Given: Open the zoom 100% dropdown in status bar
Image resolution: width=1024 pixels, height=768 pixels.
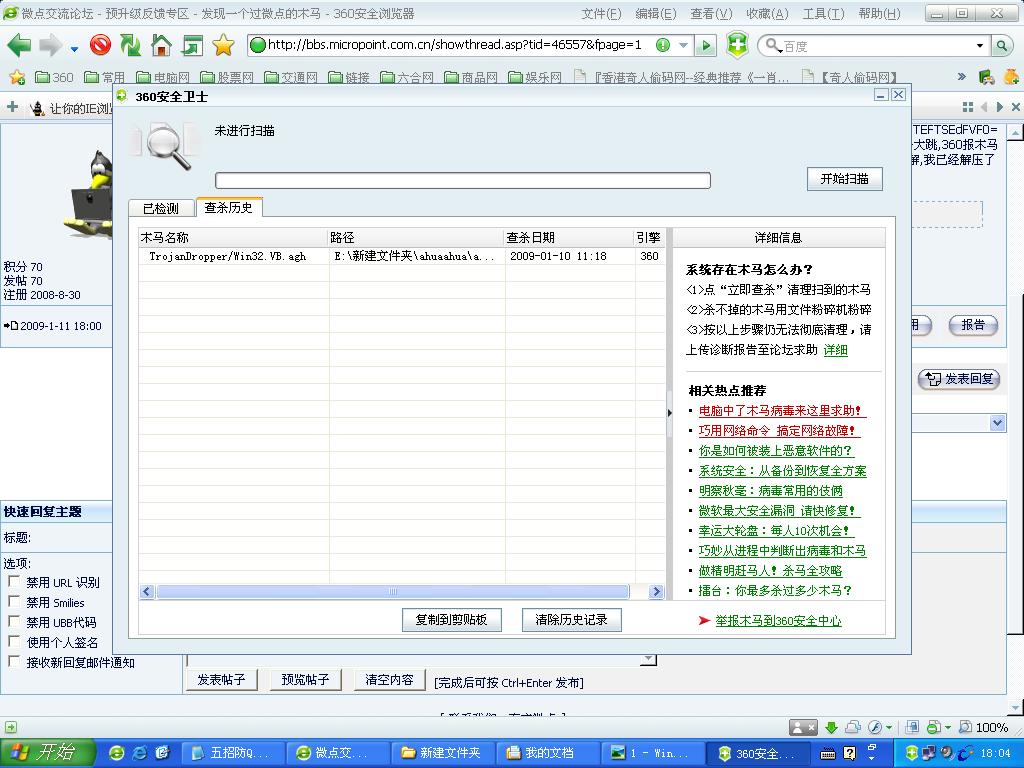Looking at the screenshot, I should 983,727.
